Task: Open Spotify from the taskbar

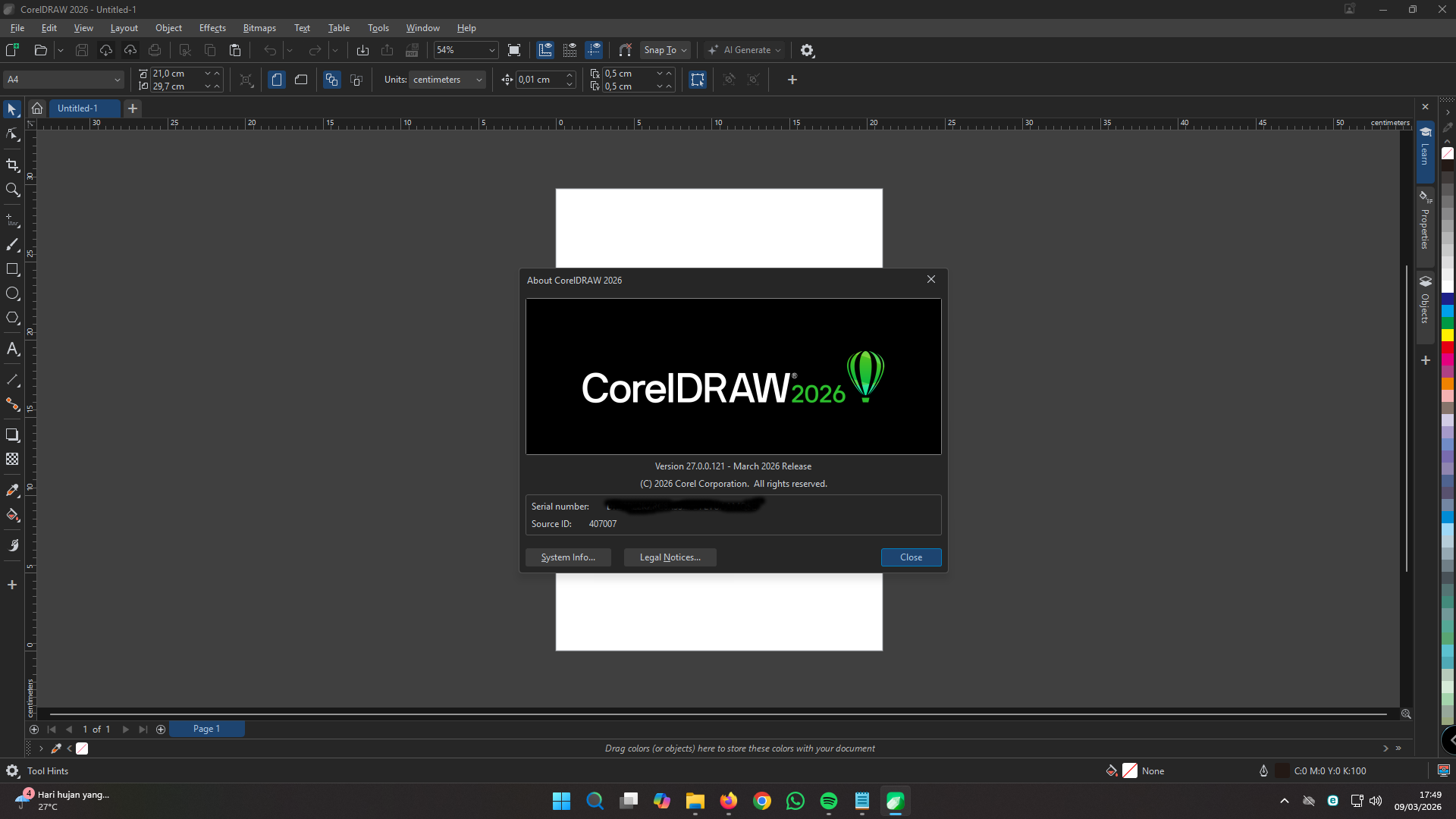Action: tap(829, 801)
